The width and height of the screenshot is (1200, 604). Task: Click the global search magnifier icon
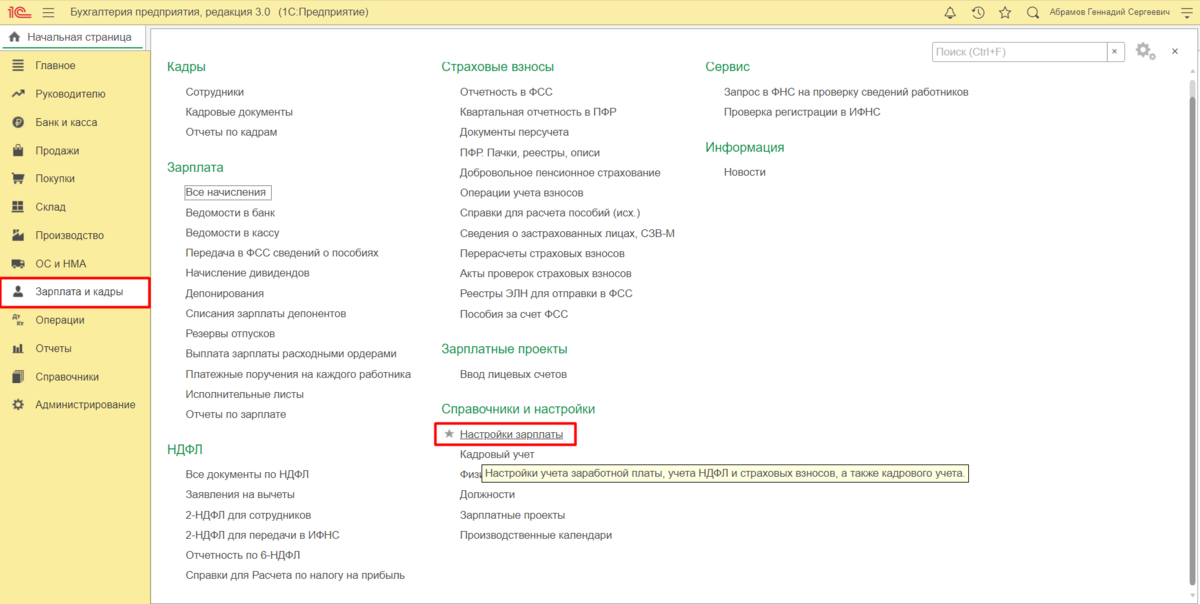pyautogui.click(x=1033, y=13)
